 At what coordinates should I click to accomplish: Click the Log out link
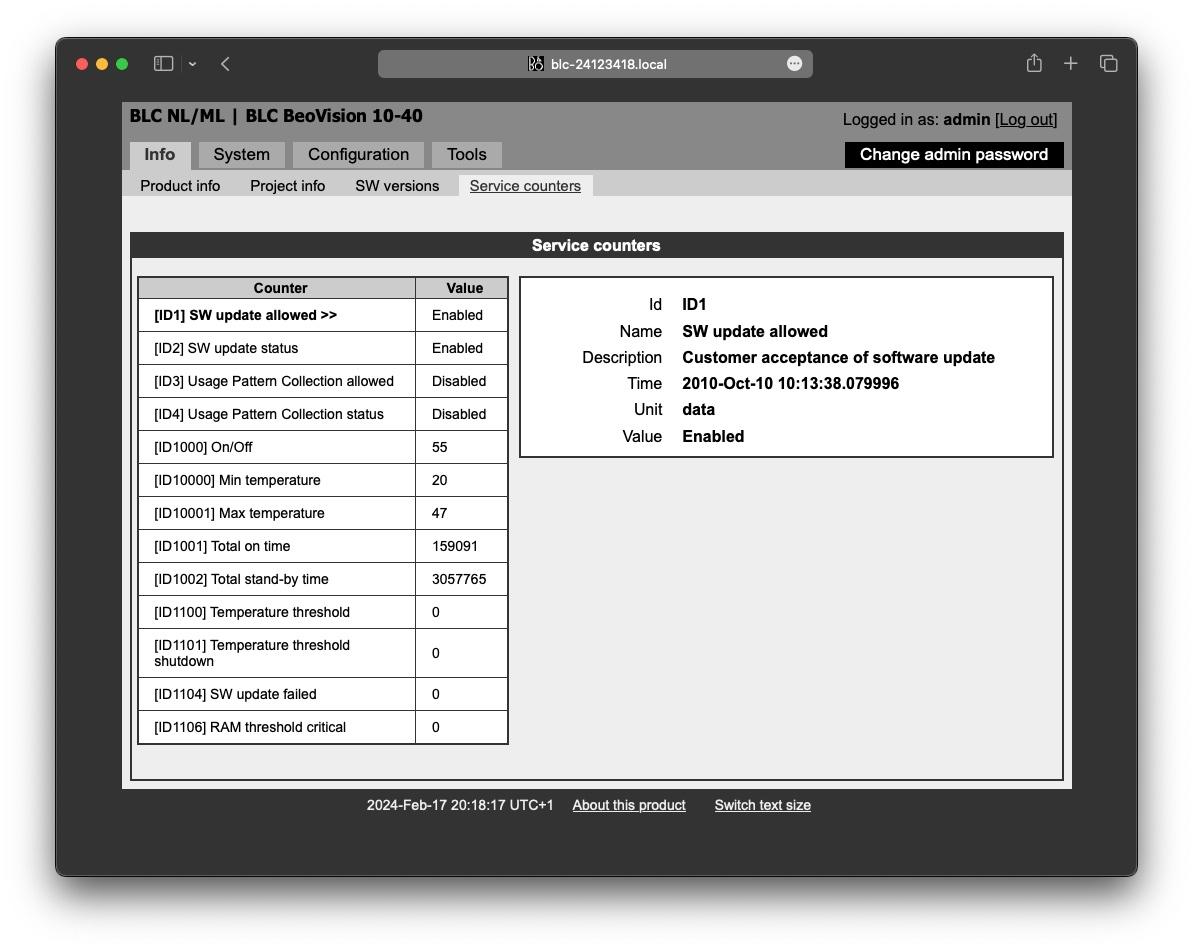pyautogui.click(x=1025, y=120)
